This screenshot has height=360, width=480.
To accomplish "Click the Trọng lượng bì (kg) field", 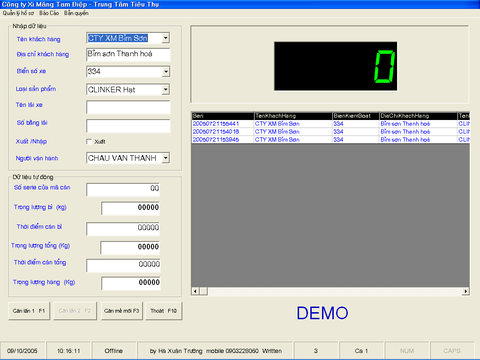I will 131,208.
